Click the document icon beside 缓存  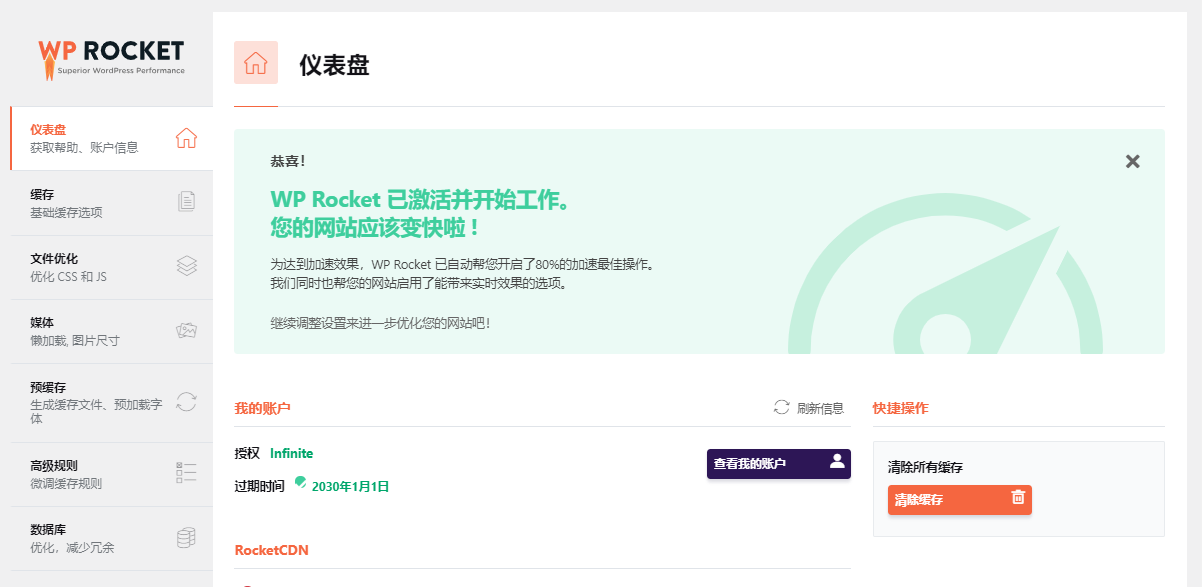point(186,202)
